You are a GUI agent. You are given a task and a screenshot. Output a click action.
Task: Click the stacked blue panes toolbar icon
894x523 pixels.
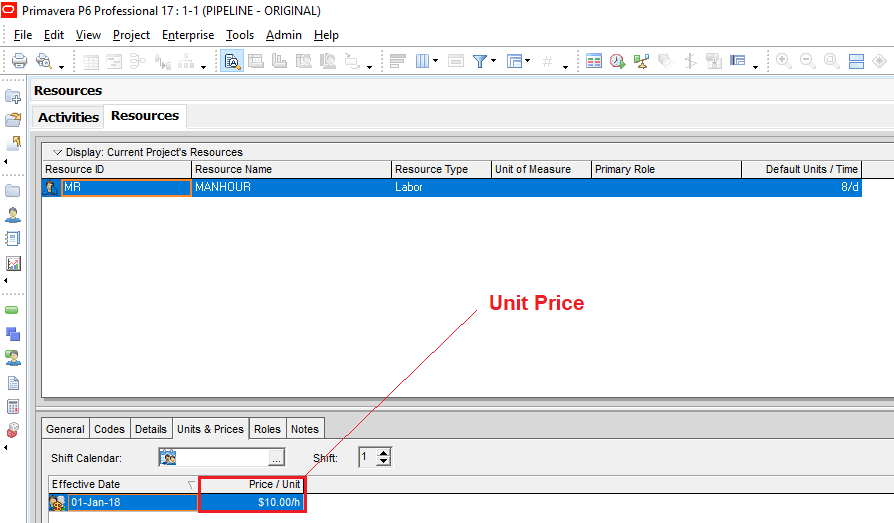(856, 61)
